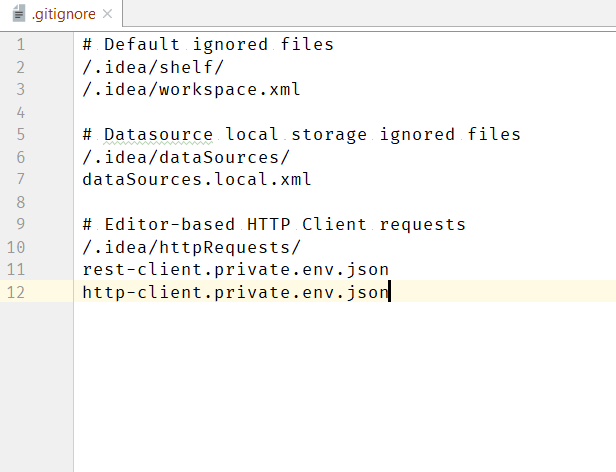
Task: Close the .gitignore editor tab
Action: point(107,14)
